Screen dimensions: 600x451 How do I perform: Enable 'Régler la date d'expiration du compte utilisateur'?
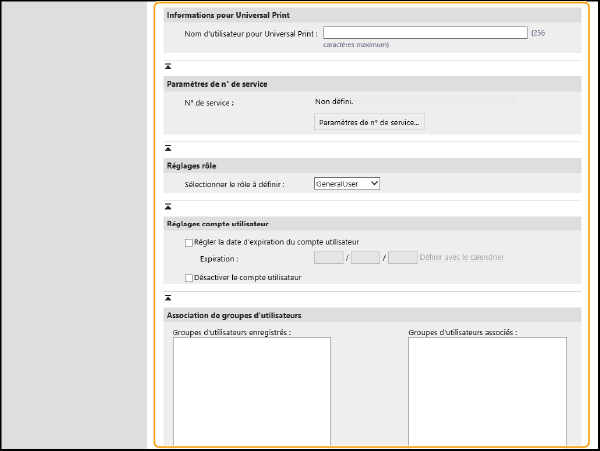click(189, 242)
